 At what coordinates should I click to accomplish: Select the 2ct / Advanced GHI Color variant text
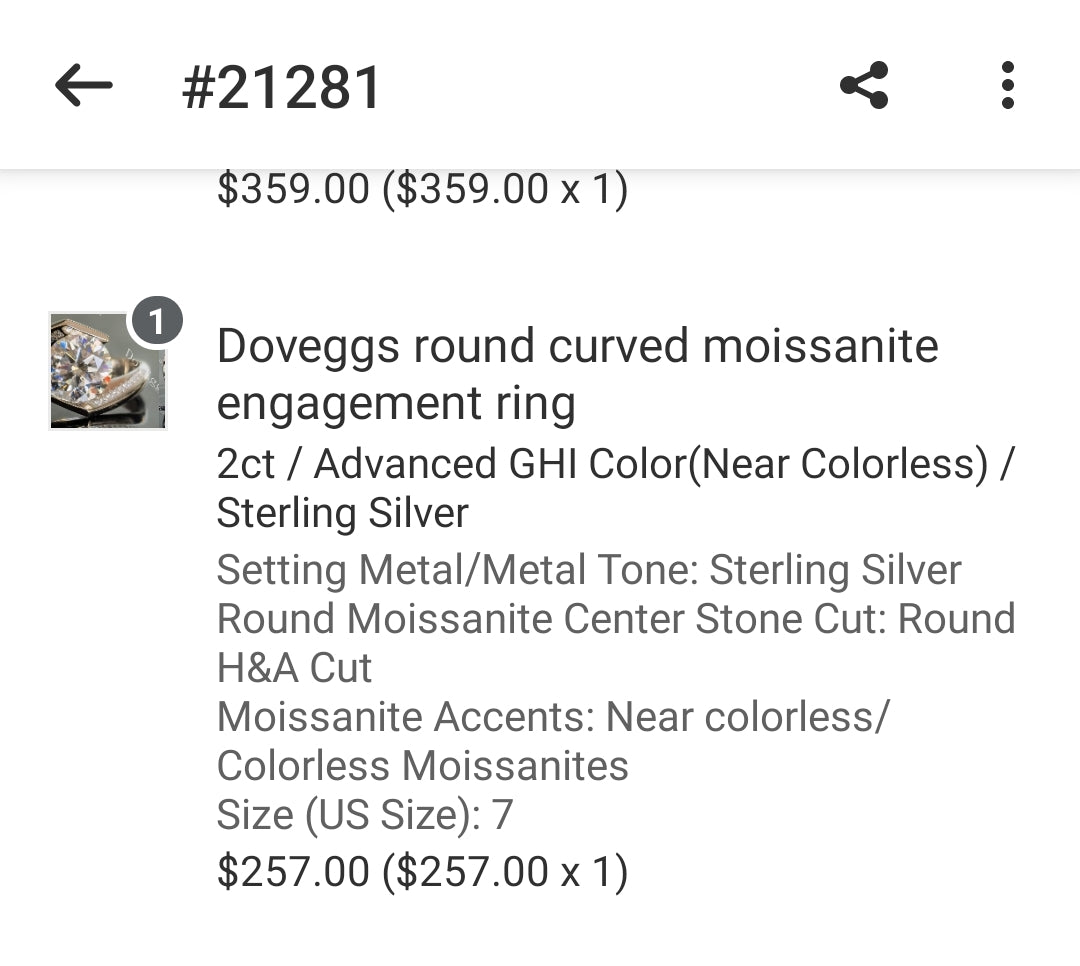point(450,464)
